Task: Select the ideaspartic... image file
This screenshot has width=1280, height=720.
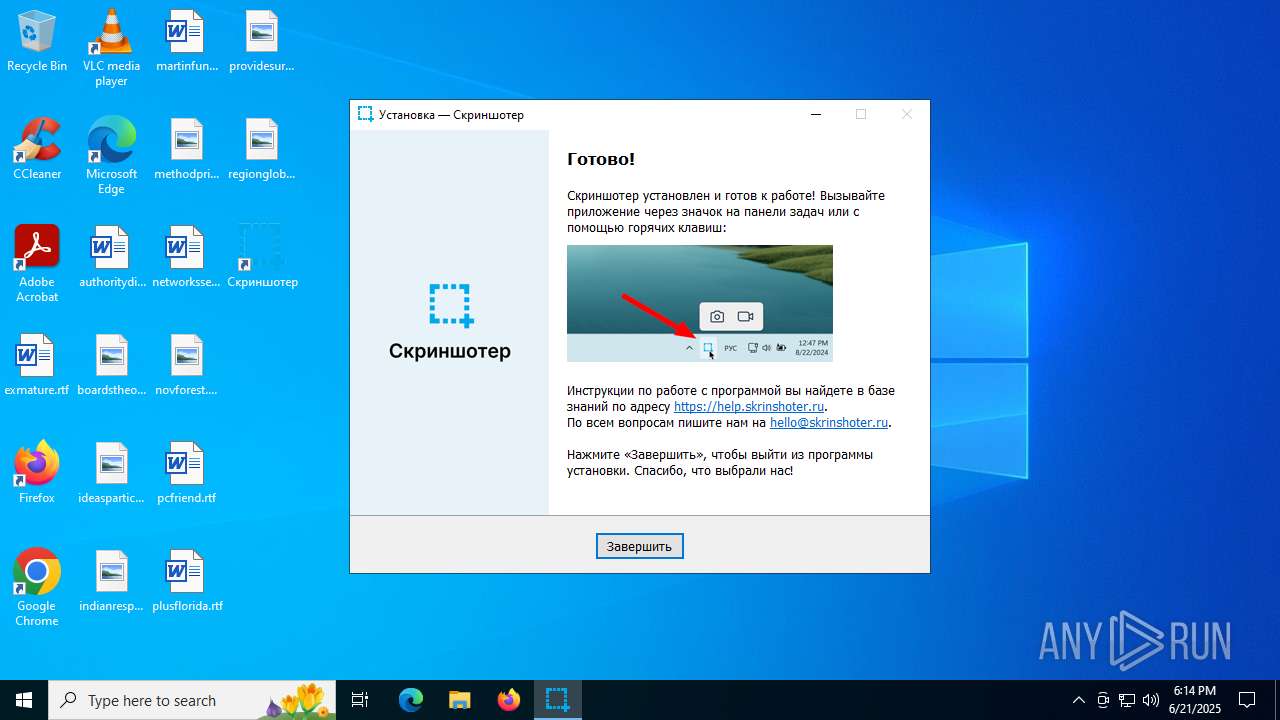Action: click(x=112, y=473)
